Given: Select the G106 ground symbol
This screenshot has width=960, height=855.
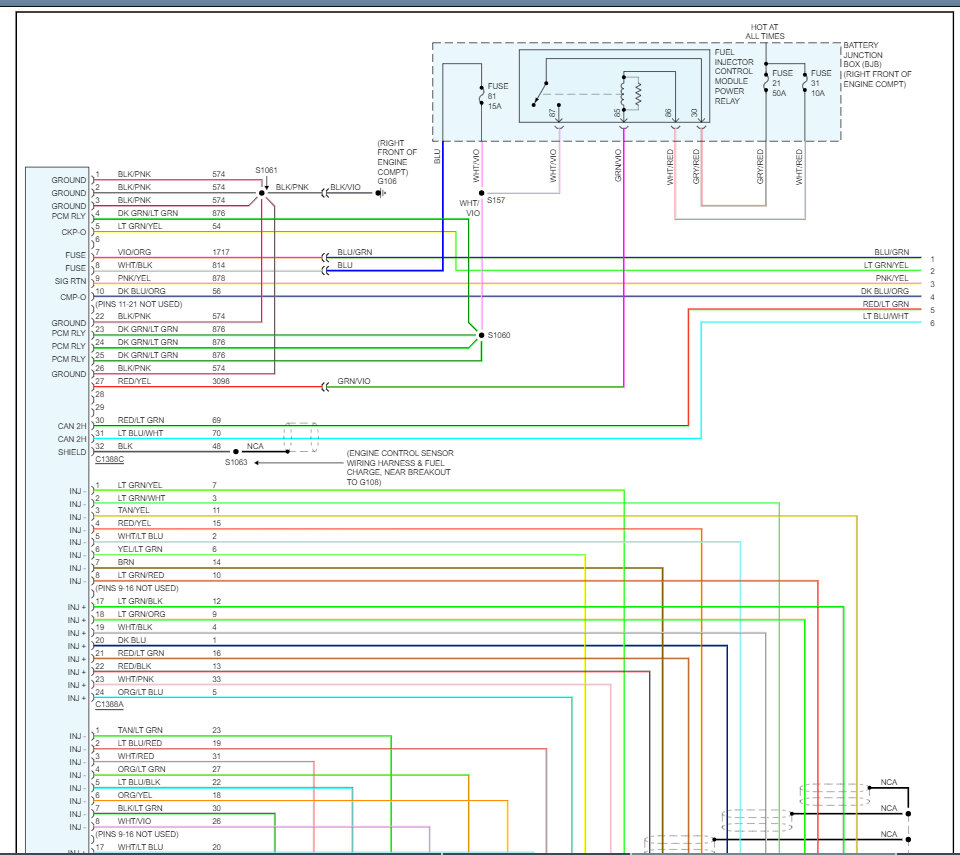Looking at the screenshot, I should coord(380,193).
